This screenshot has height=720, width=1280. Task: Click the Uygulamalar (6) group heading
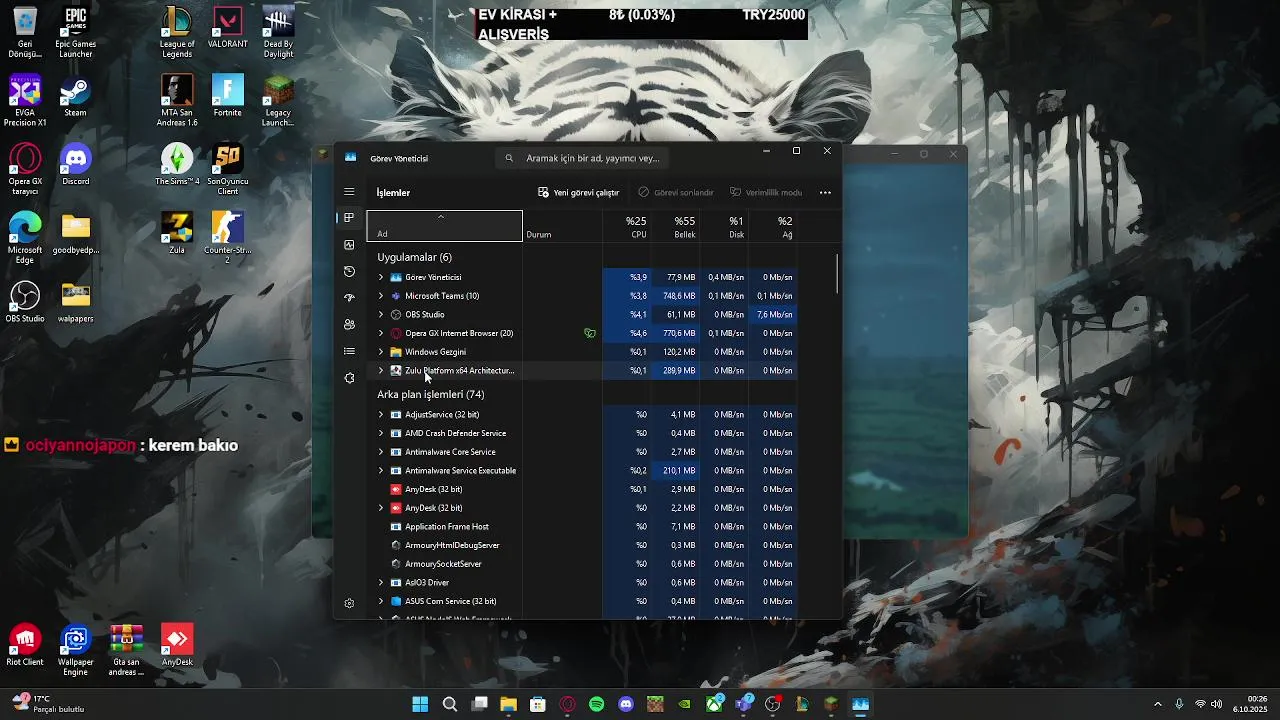414,257
